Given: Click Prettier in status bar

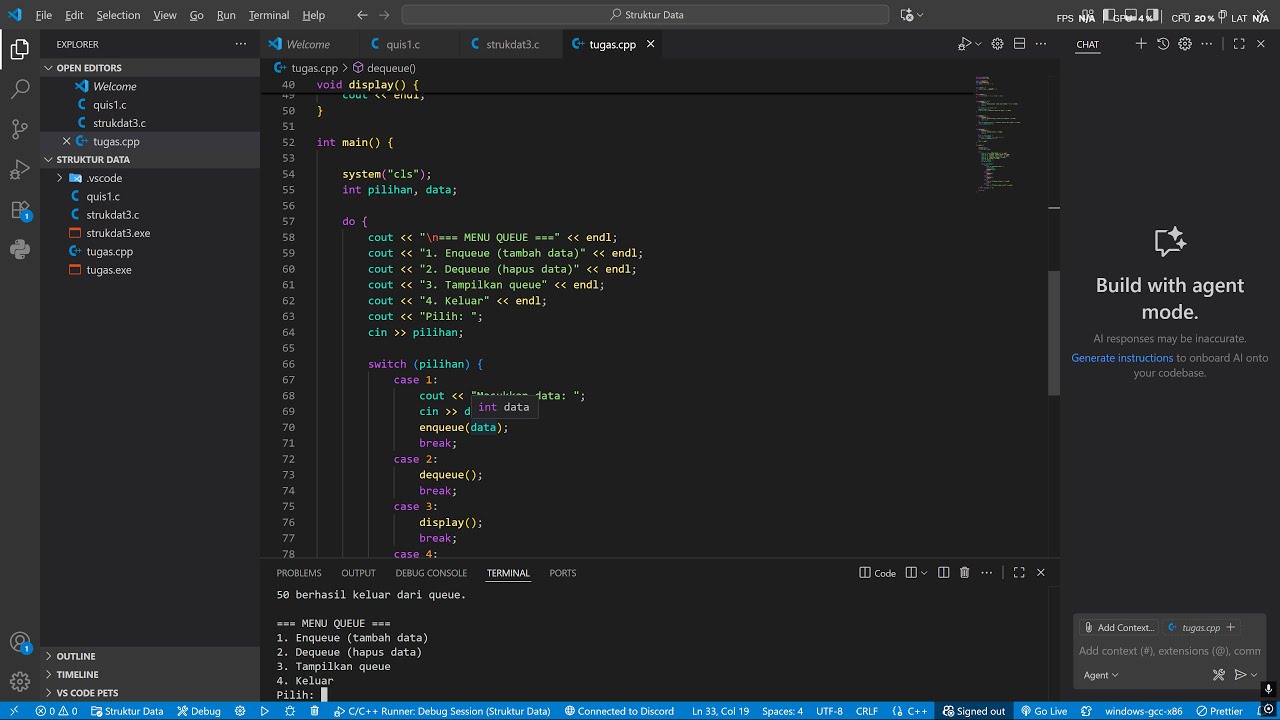Looking at the screenshot, I should coord(1219,711).
